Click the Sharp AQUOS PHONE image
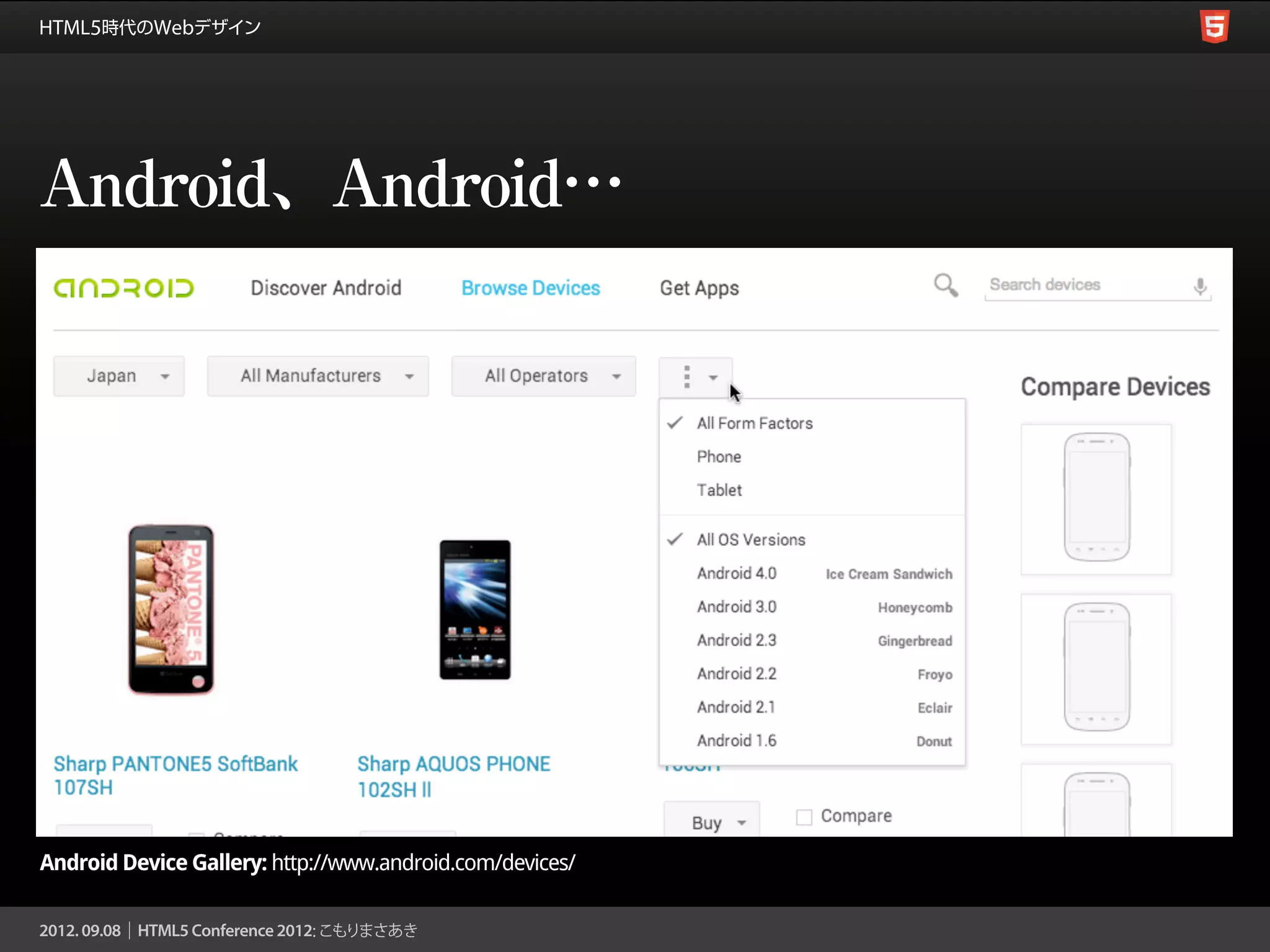 click(x=475, y=610)
